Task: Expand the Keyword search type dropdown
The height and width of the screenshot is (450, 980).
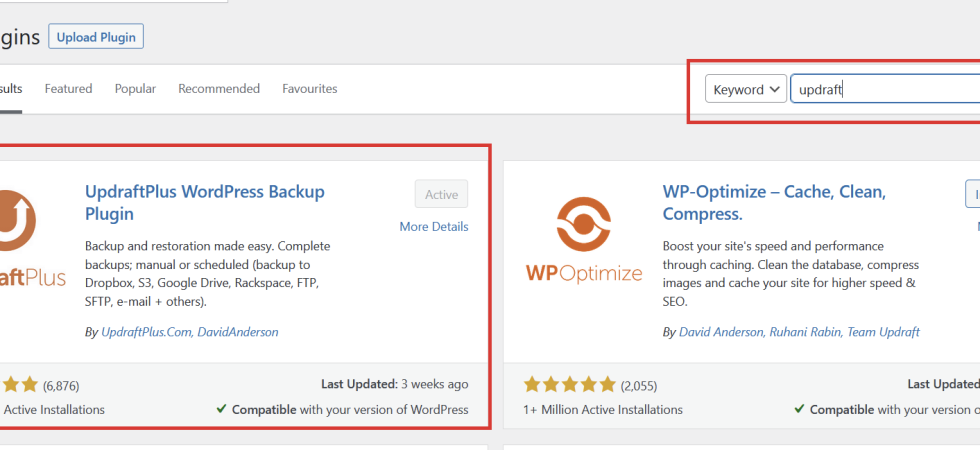Action: point(746,89)
